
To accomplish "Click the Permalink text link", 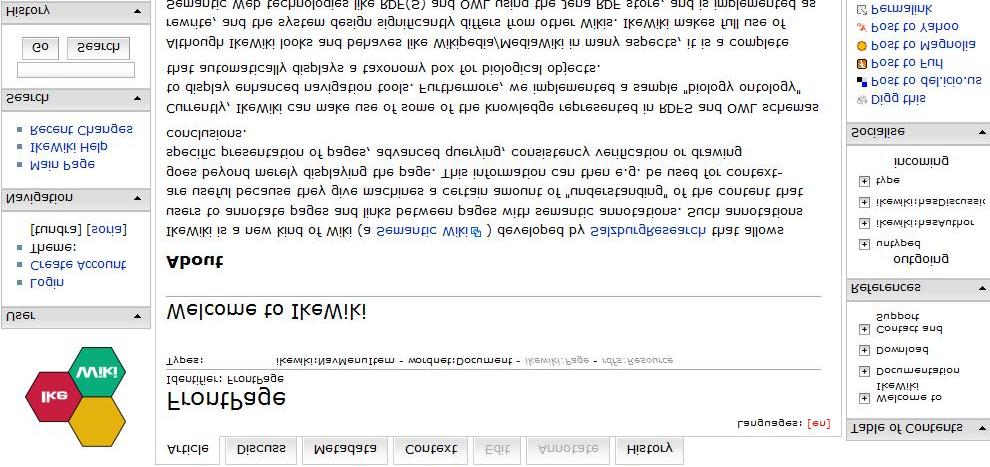I will pyautogui.click(x=902, y=9).
